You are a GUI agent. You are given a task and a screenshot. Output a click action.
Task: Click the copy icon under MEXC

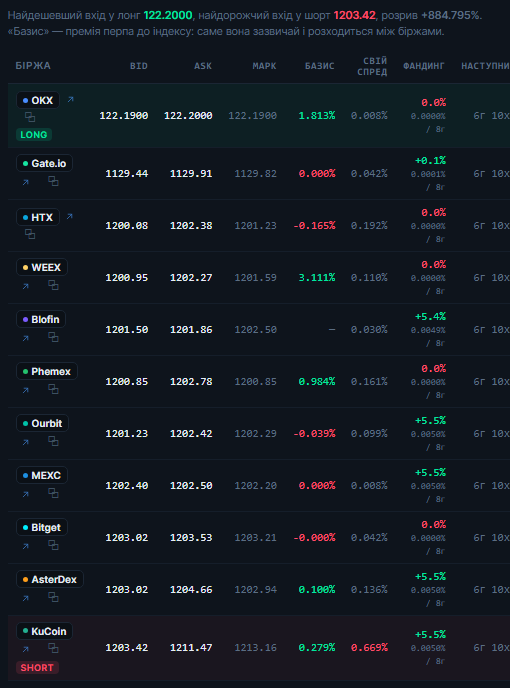53,493
